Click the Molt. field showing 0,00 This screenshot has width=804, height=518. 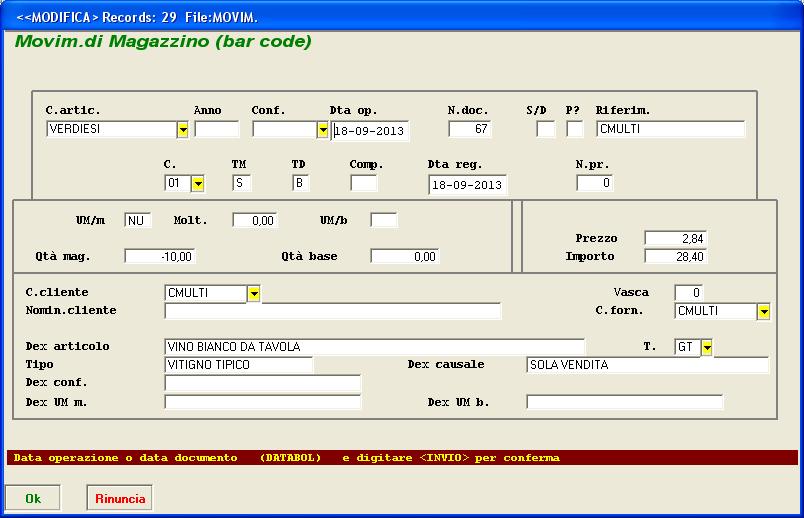(x=255, y=221)
